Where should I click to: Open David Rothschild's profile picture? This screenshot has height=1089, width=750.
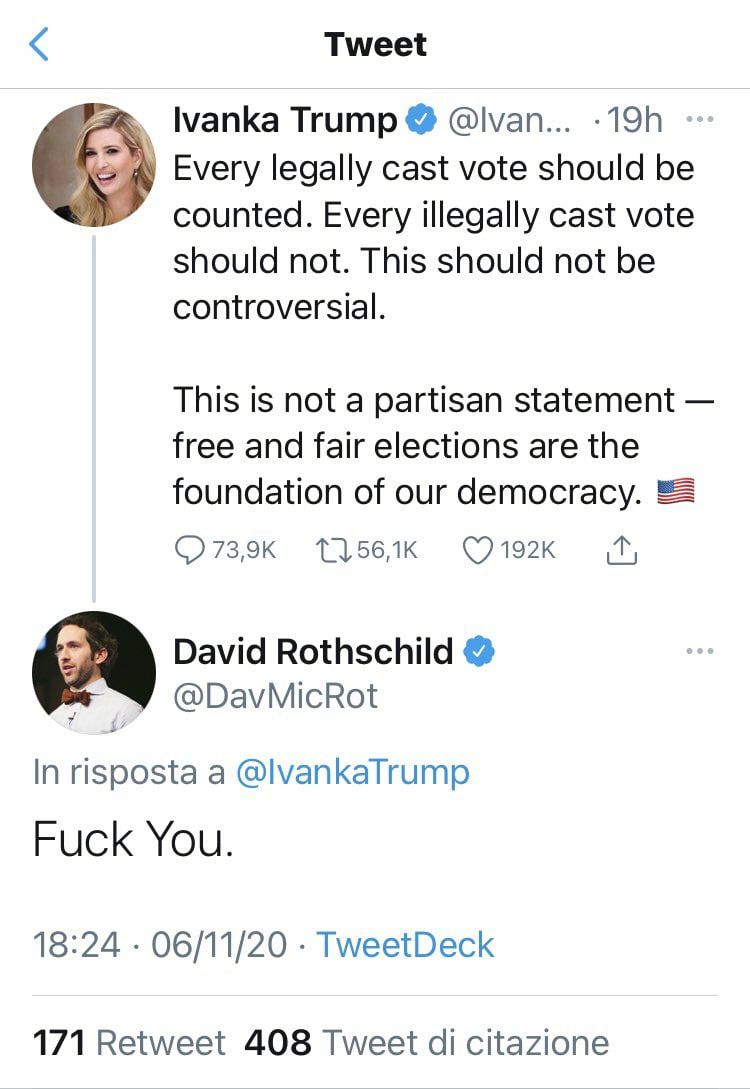pos(93,673)
